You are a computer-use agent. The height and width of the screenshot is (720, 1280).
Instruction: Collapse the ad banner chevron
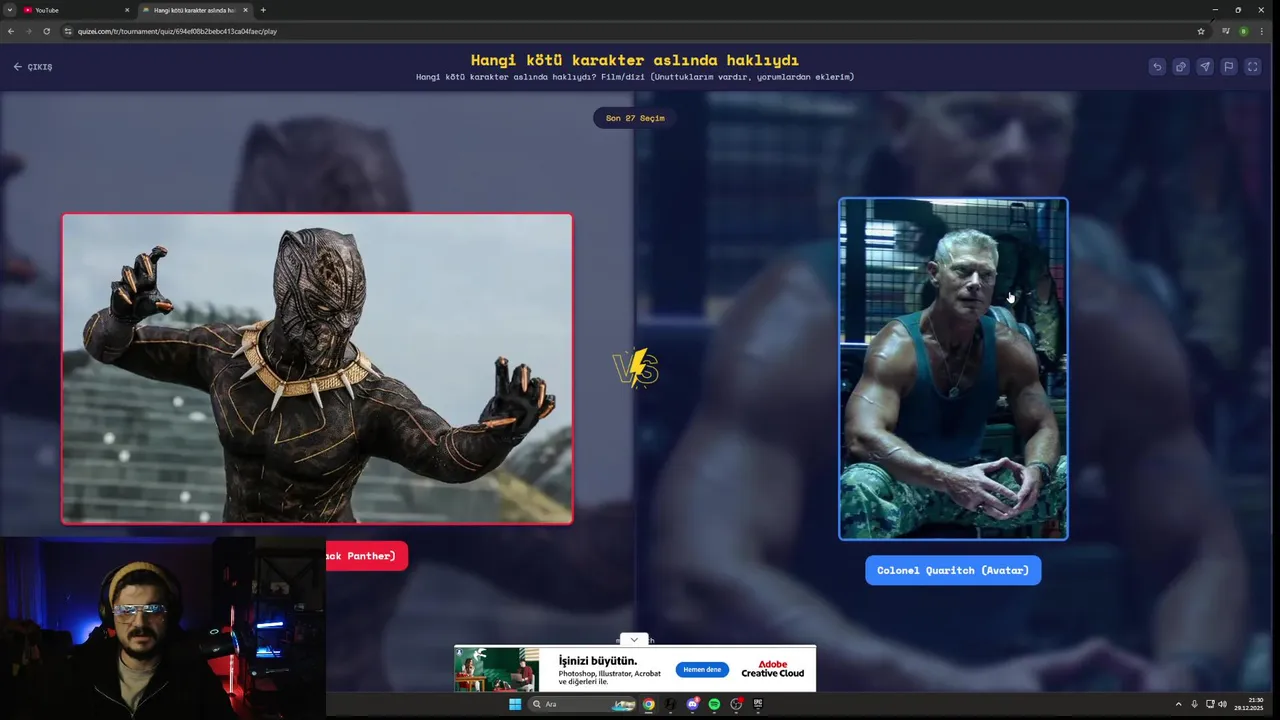click(633, 639)
